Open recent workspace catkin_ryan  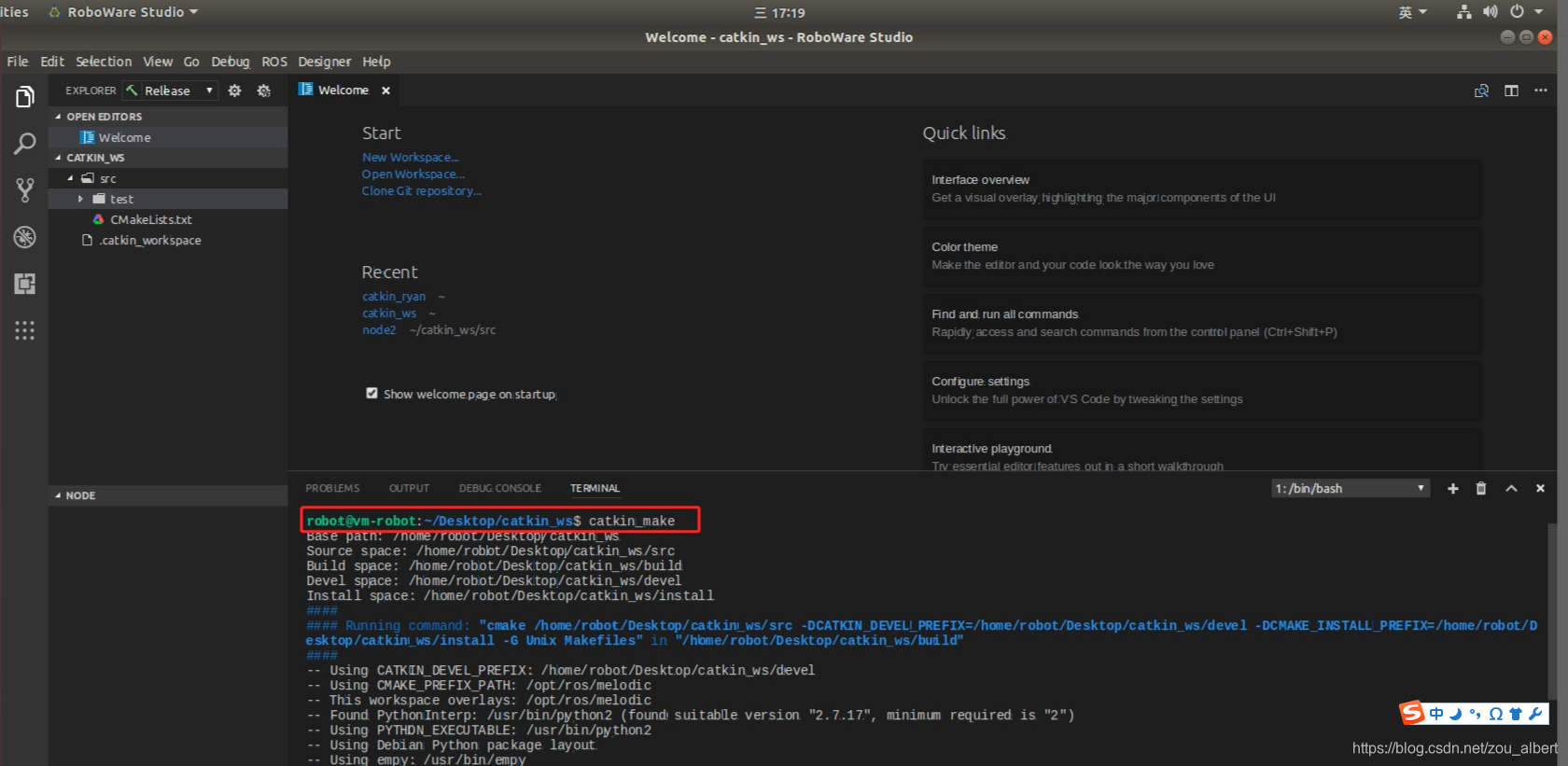394,297
